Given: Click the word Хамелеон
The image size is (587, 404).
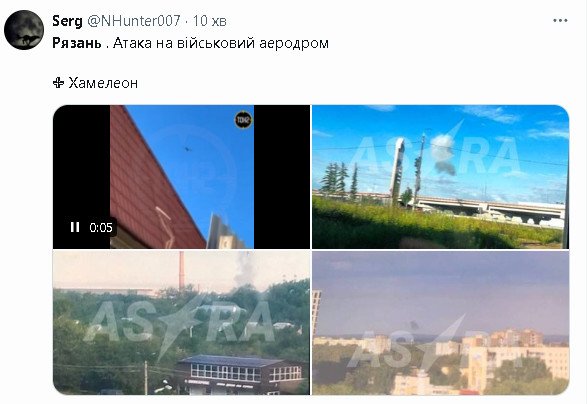Looking at the screenshot, I should [x=103, y=83].
